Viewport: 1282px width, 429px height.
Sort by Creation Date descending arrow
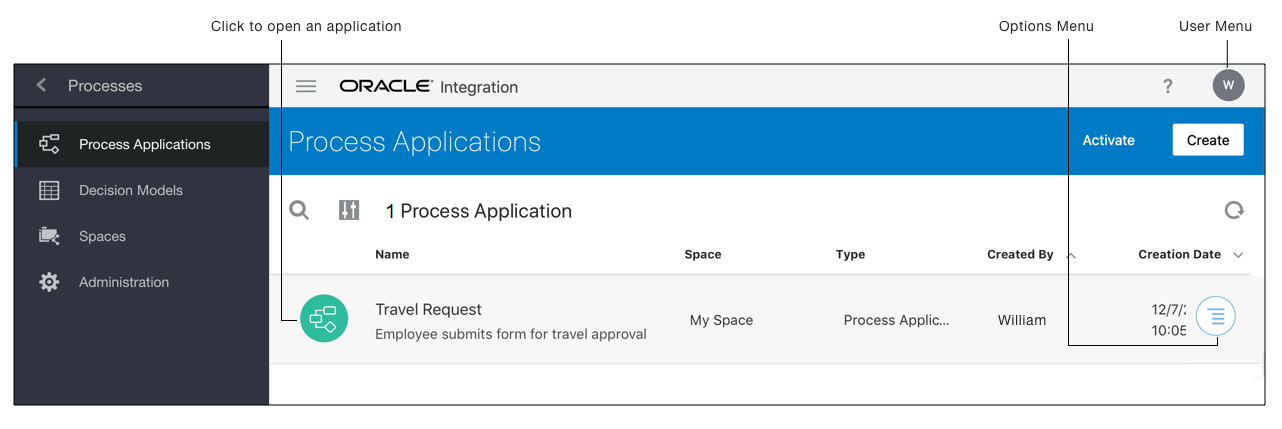click(1238, 255)
